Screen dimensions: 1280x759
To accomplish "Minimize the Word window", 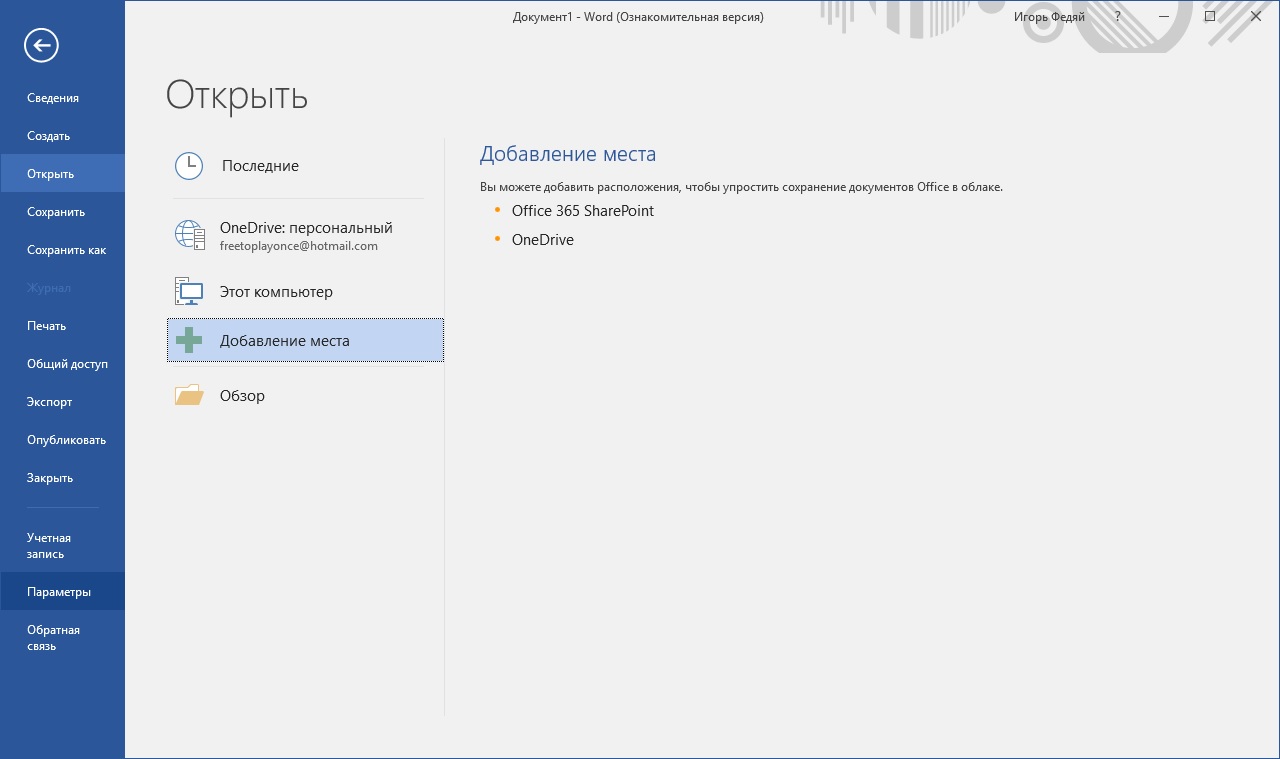I will pos(1164,17).
